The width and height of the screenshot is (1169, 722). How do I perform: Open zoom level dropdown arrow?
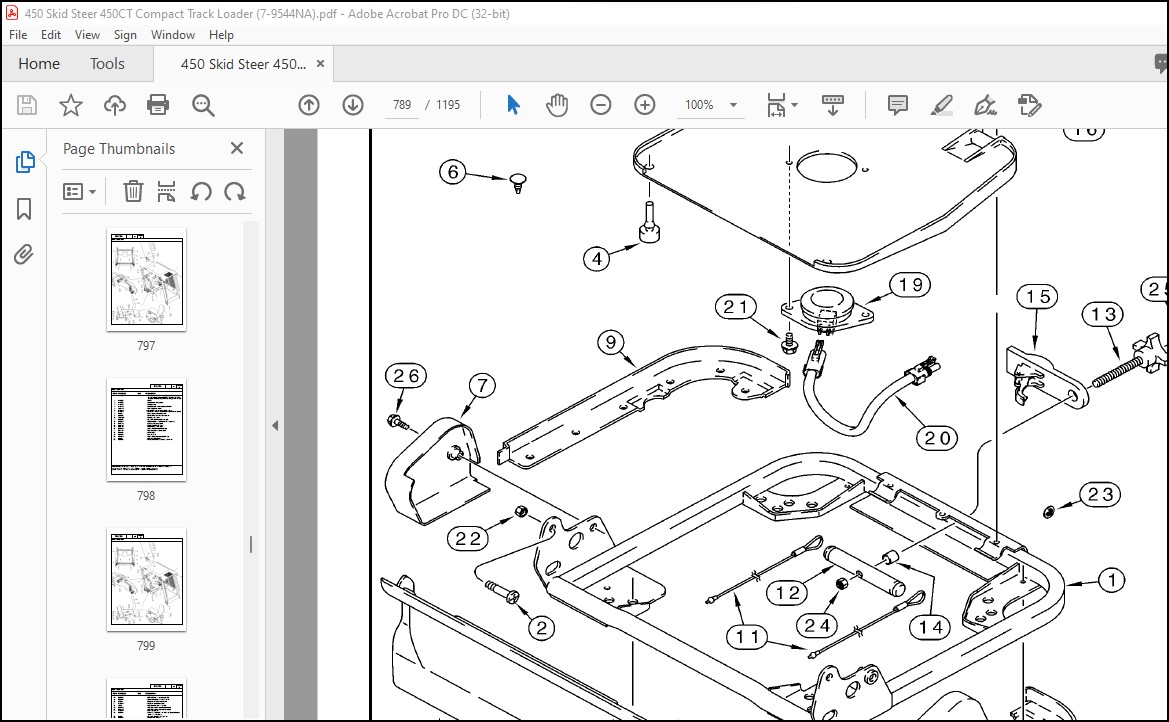(x=734, y=105)
